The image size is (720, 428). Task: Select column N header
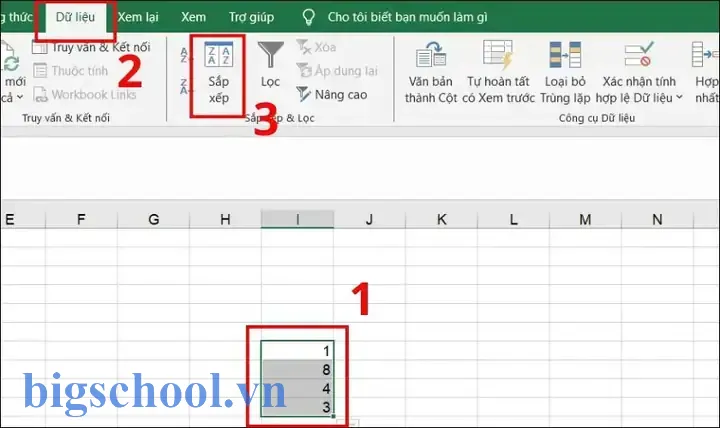pos(657,220)
